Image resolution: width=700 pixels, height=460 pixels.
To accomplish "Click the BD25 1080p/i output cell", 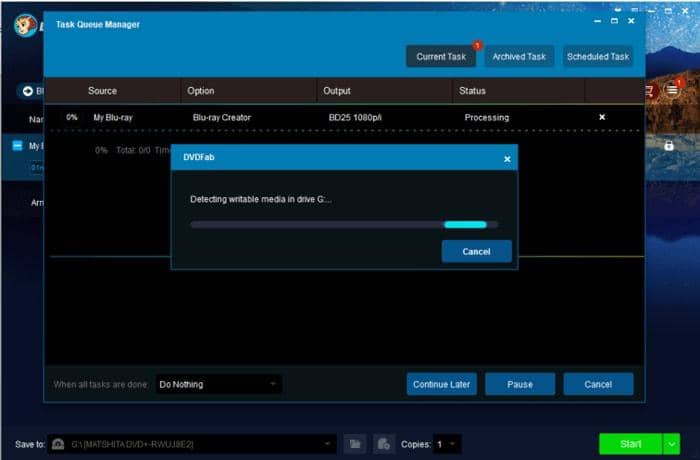I will [355, 117].
